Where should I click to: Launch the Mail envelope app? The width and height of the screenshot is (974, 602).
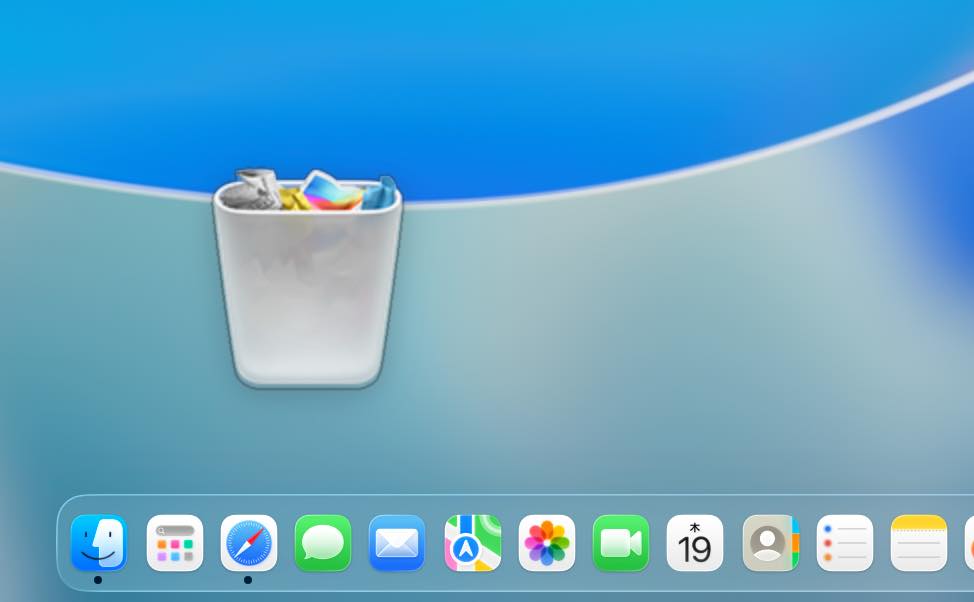click(397, 543)
